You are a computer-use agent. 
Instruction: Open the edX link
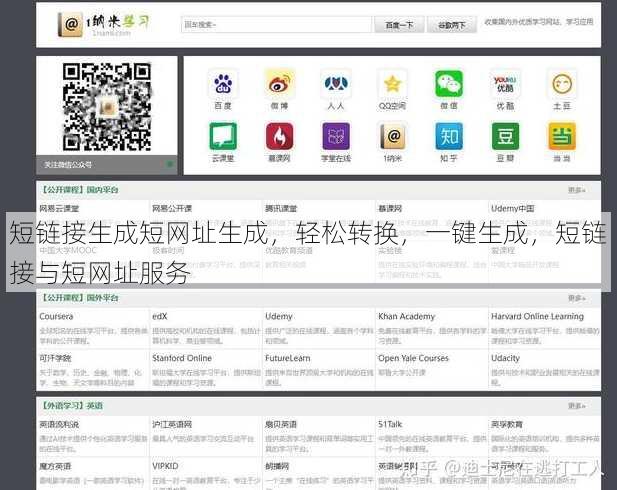(160, 316)
